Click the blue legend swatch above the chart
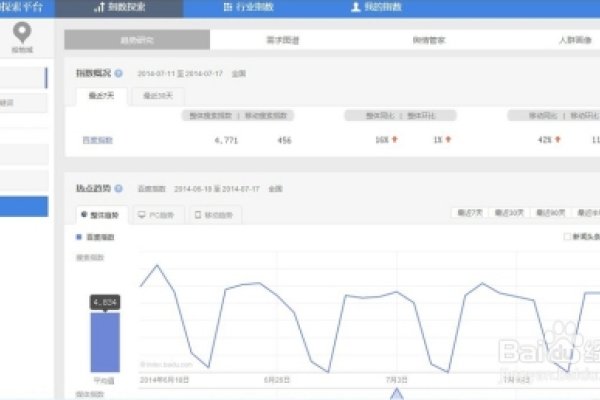This screenshot has height=400, width=600. point(79,237)
